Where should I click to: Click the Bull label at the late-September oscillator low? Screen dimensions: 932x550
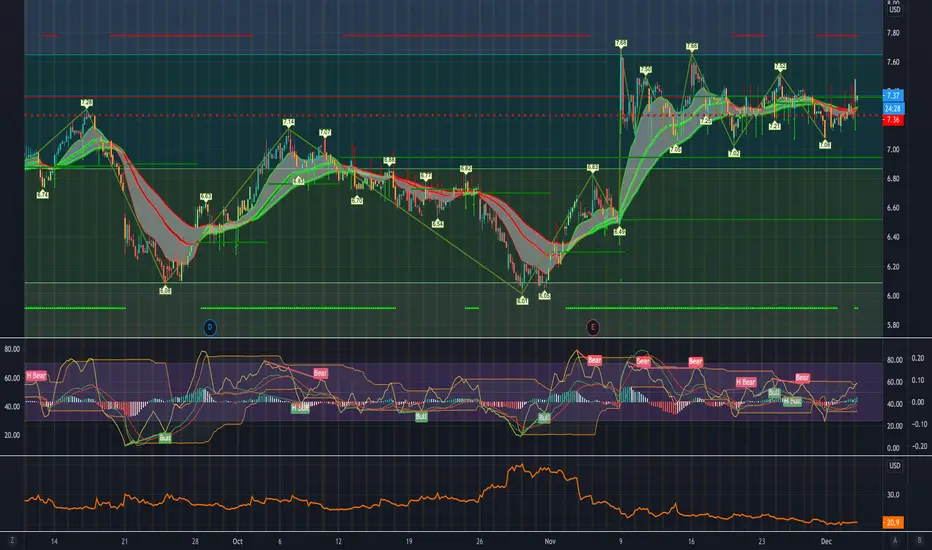click(x=165, y=438)
